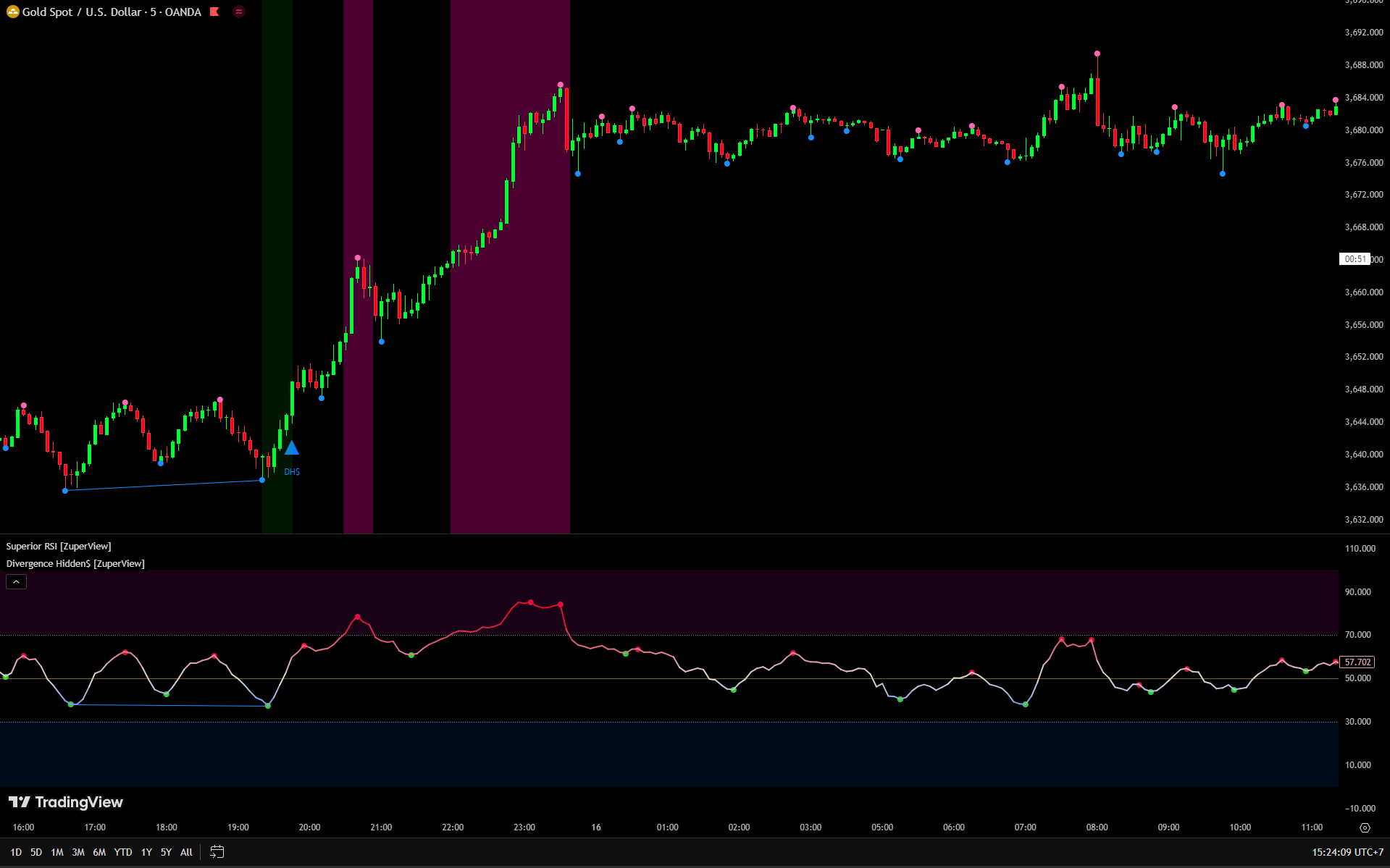Click the blue DHS triangle signal marker
The width and height of the screenshot is (1390, 868).
coord(291,448)
